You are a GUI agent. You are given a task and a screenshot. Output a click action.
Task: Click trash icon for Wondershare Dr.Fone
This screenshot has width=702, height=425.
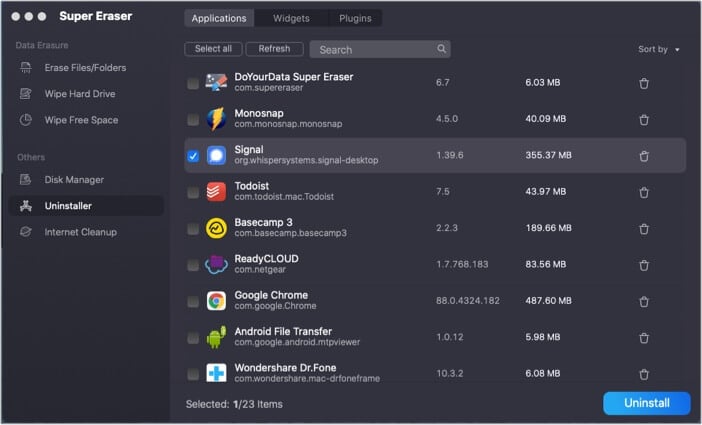point(644,374)
